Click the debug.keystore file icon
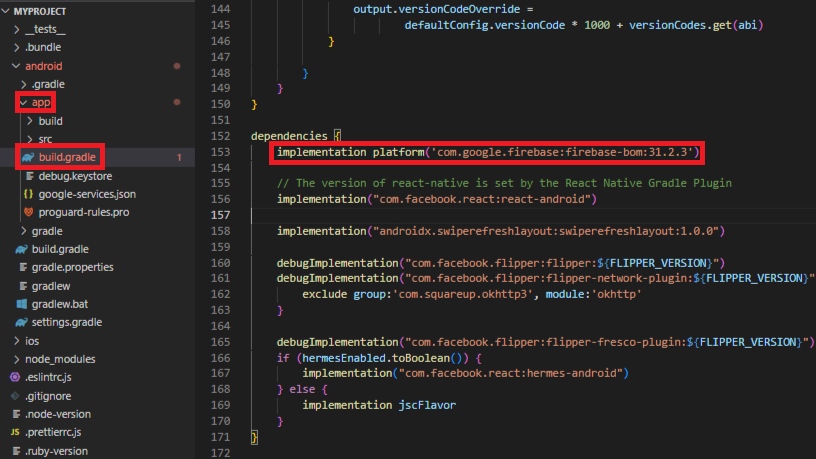This screenshot has width=816, height=459. (x=30, y=176)
